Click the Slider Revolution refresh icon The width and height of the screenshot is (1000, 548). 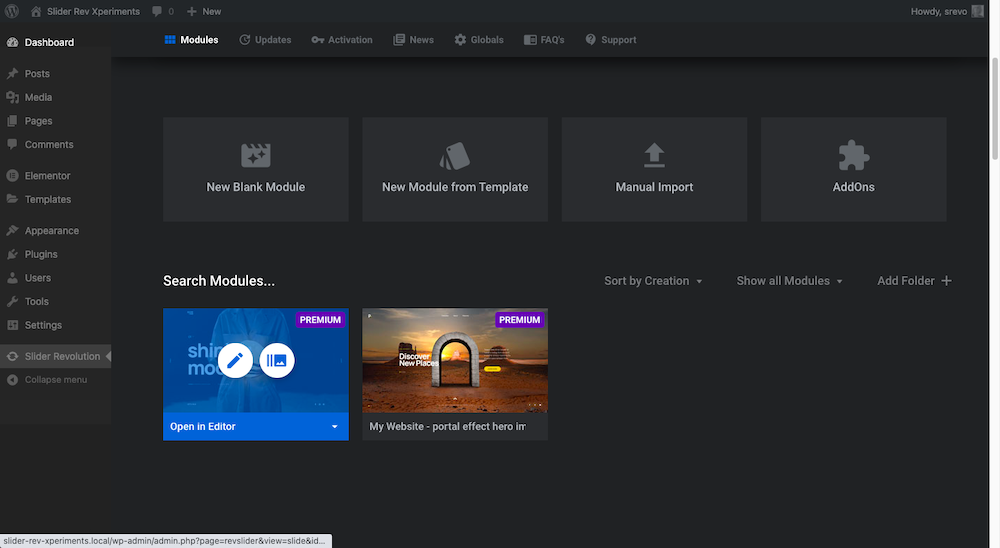(x=12, y=356)
